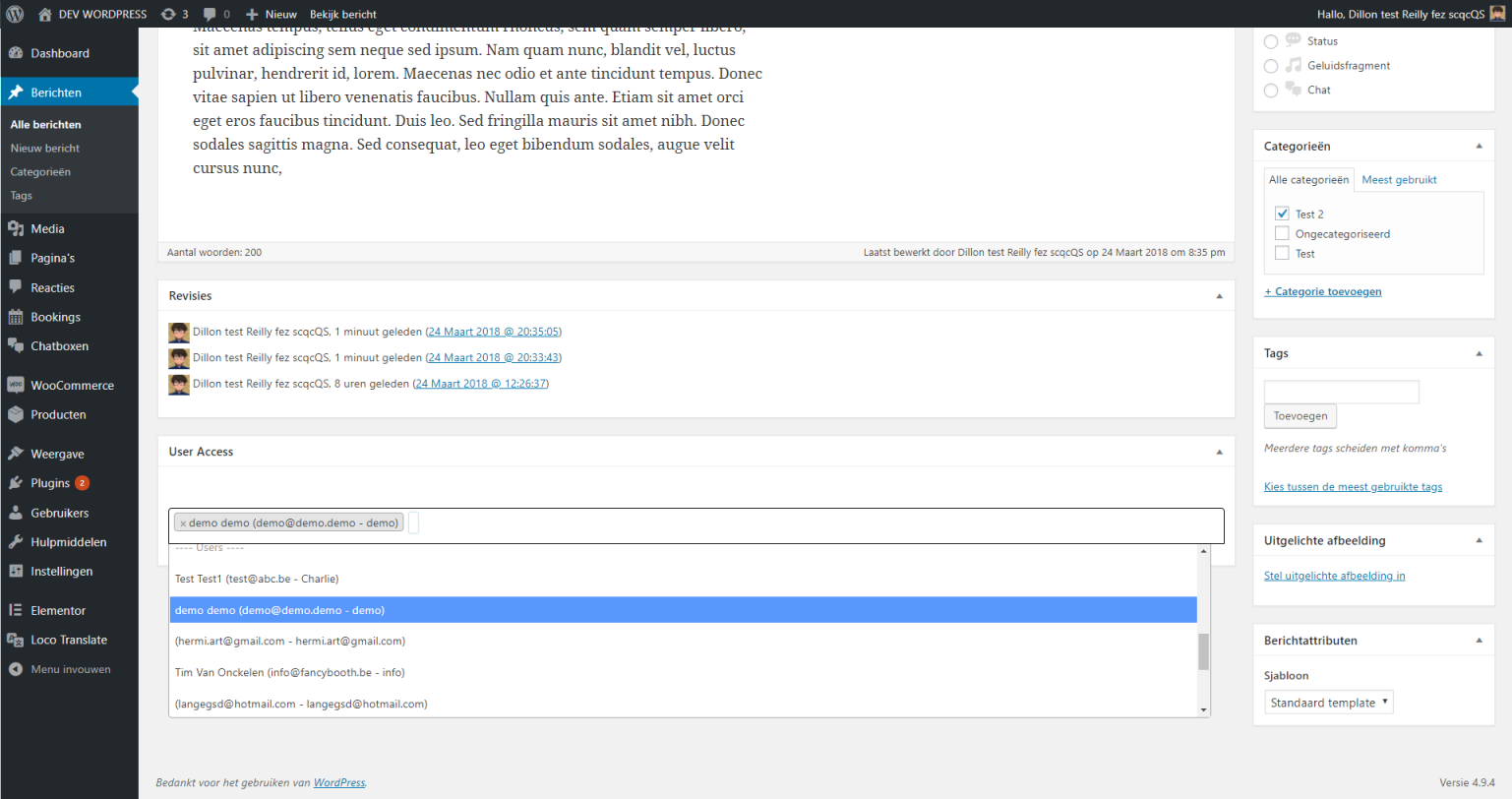Click the user list scroll down arrow
Image resolution: width=1512 pixels, height=799 pixels.
click(1203, 710)
